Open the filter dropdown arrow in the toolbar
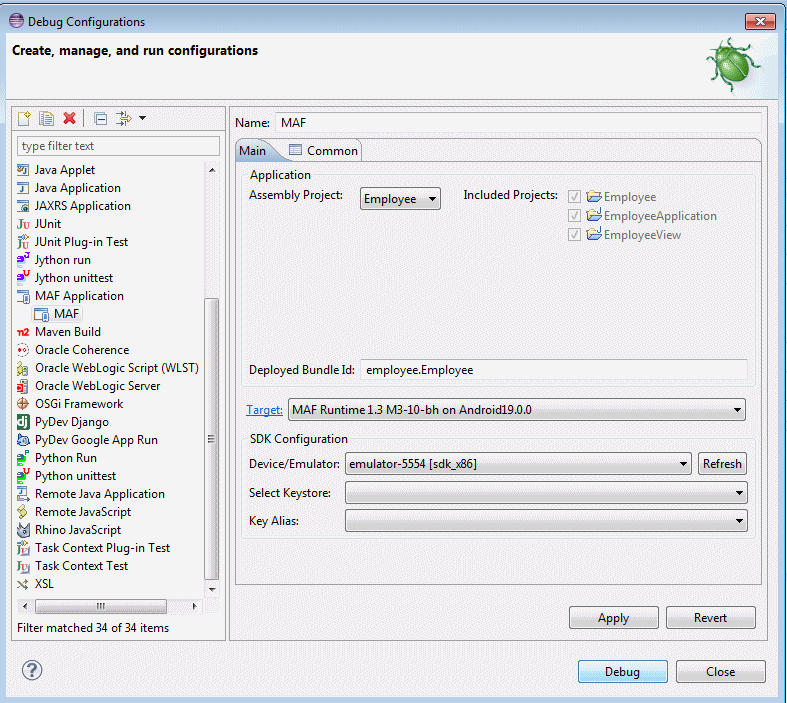This screenshot has height=703, width=787. [x=143, y=118]
